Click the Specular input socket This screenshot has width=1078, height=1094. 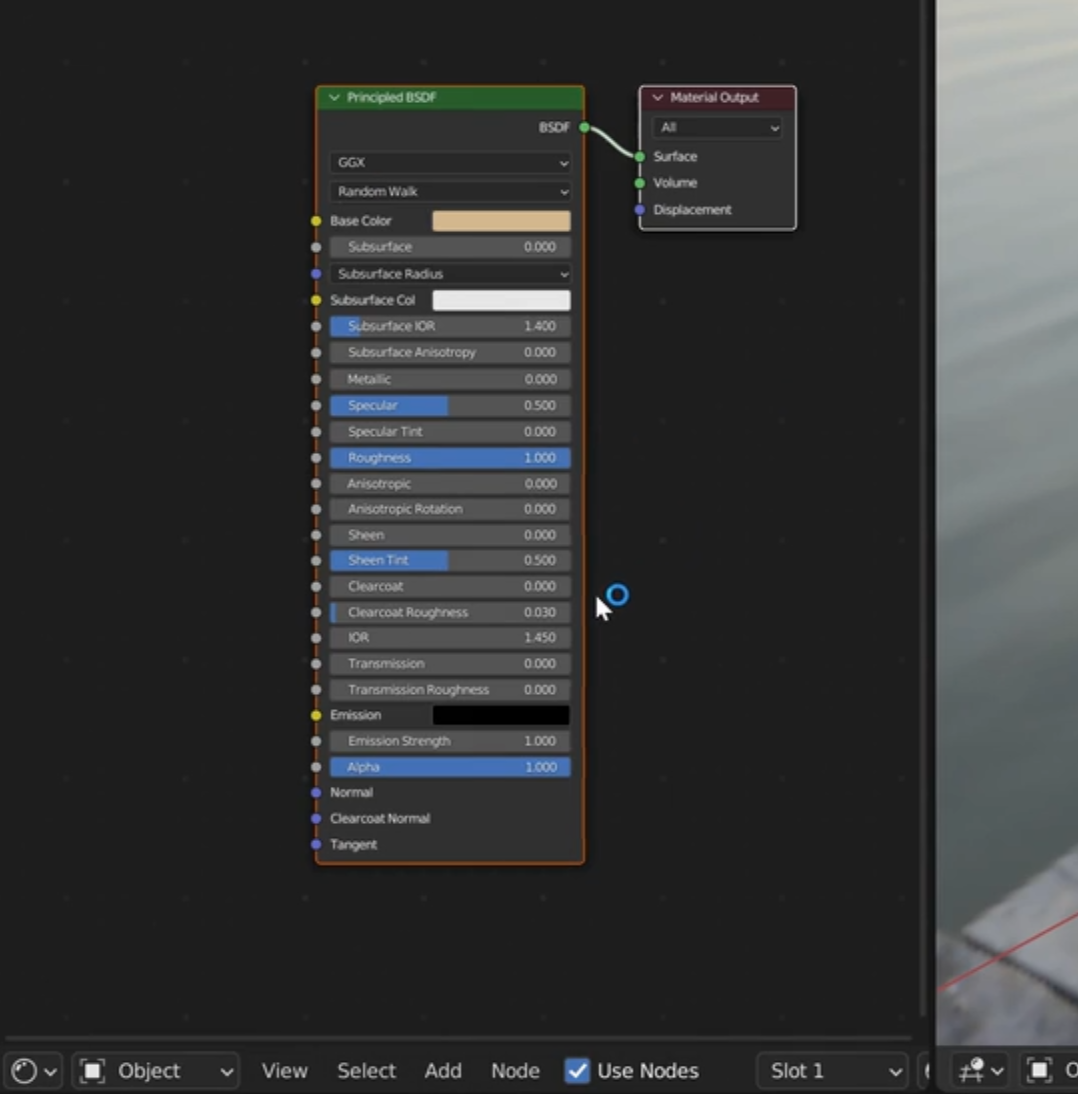tap(316, 405)
